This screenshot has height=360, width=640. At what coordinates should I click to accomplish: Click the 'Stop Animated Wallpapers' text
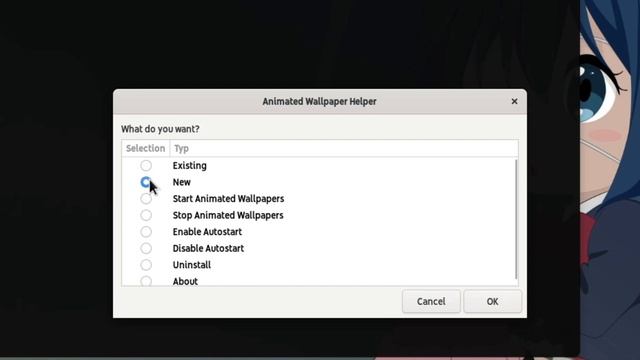pyautogui.click(x=228, y=215)
